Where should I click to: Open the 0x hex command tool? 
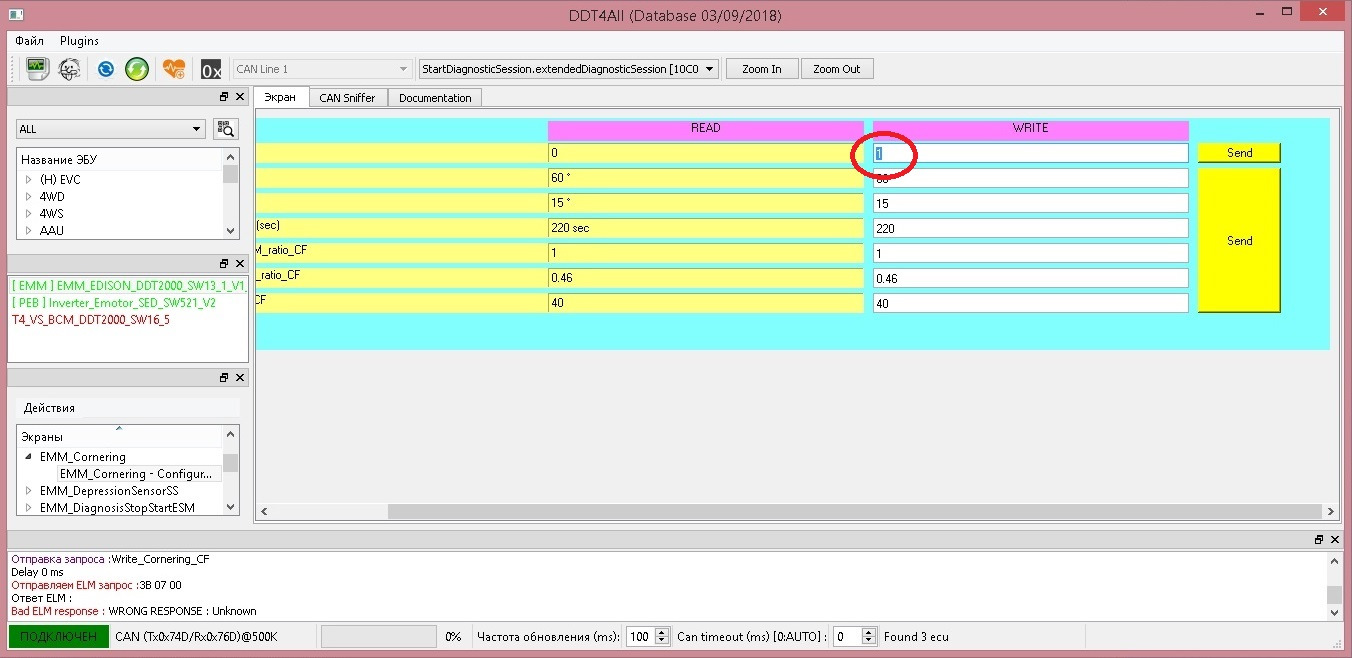[211, 69]
